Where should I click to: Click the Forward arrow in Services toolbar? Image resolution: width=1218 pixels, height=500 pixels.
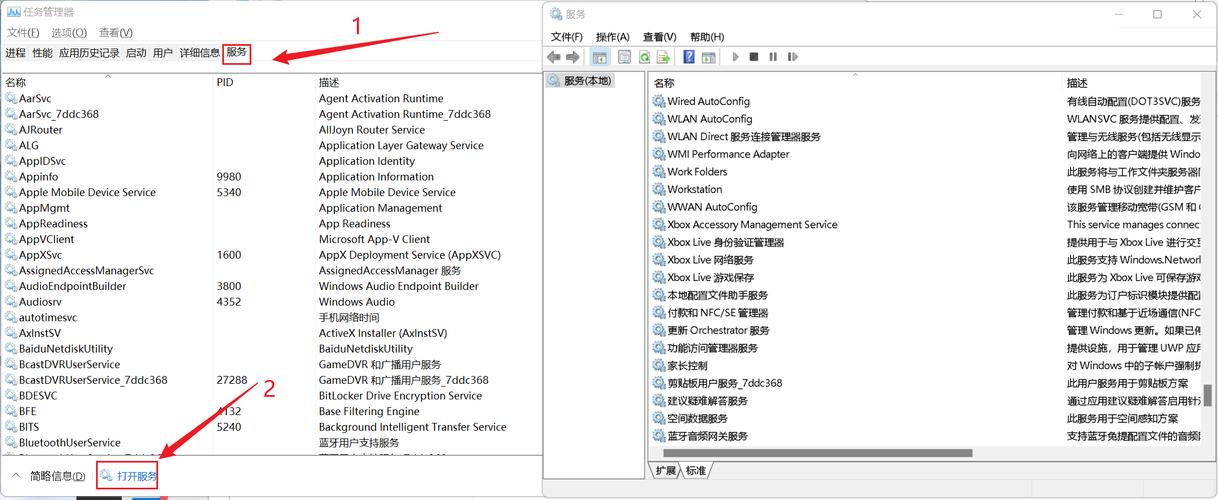click(572, 57)
